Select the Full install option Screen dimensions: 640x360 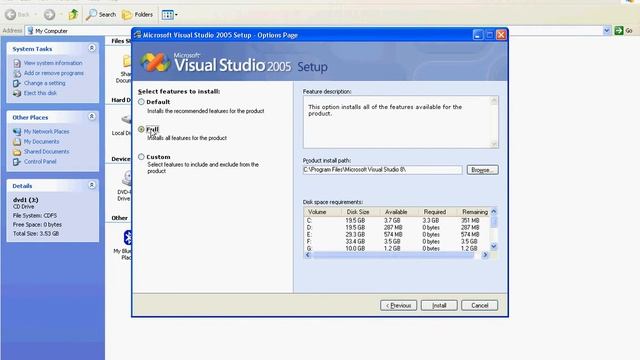coord(141,129)
